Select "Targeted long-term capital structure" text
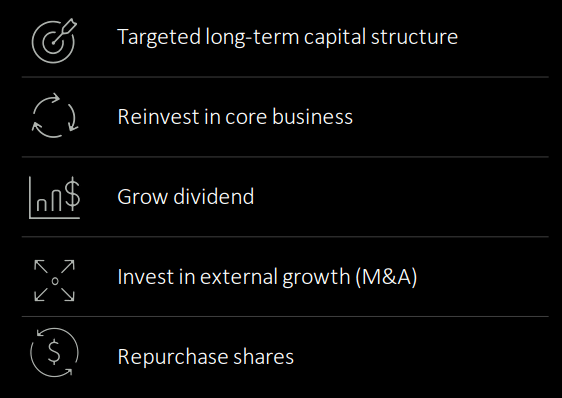The width and height of the screenshot is (562, 398). point(287,37)
